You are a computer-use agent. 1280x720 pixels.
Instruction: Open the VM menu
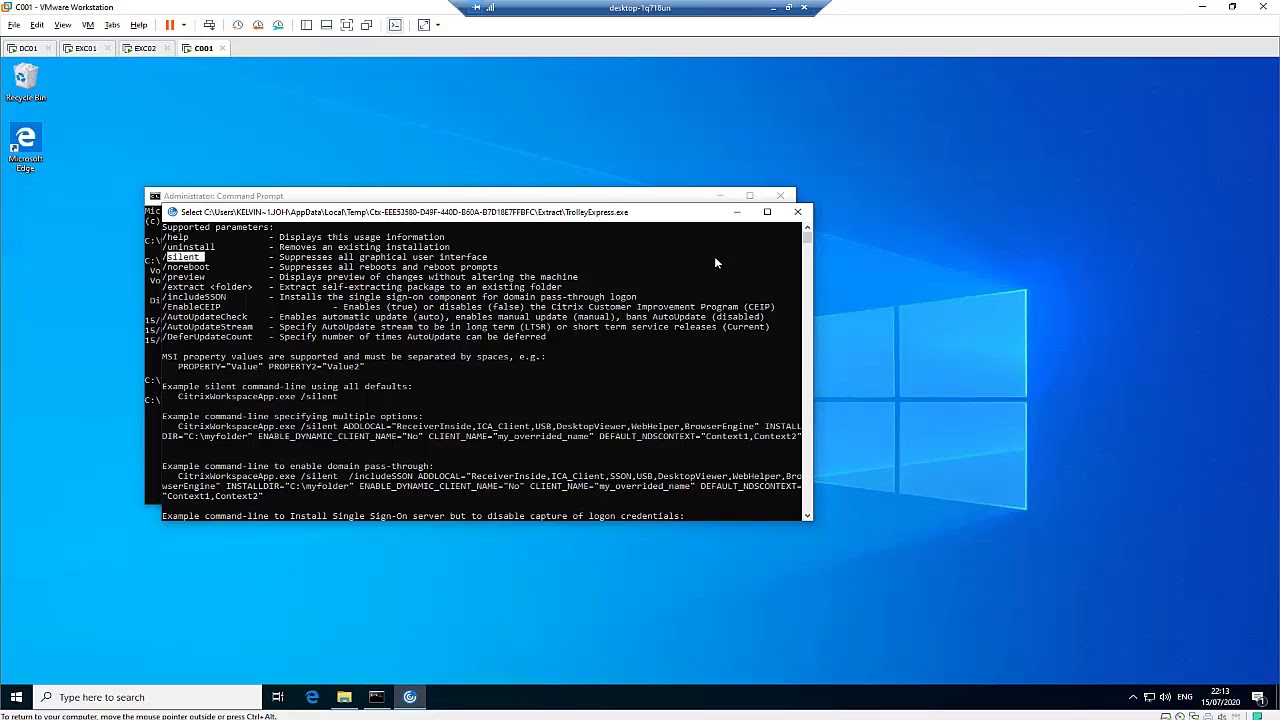(88, 25)
